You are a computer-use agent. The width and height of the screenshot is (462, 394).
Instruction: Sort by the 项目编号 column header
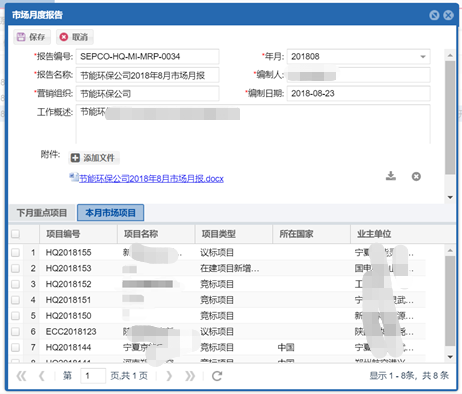tap(78, 234)
